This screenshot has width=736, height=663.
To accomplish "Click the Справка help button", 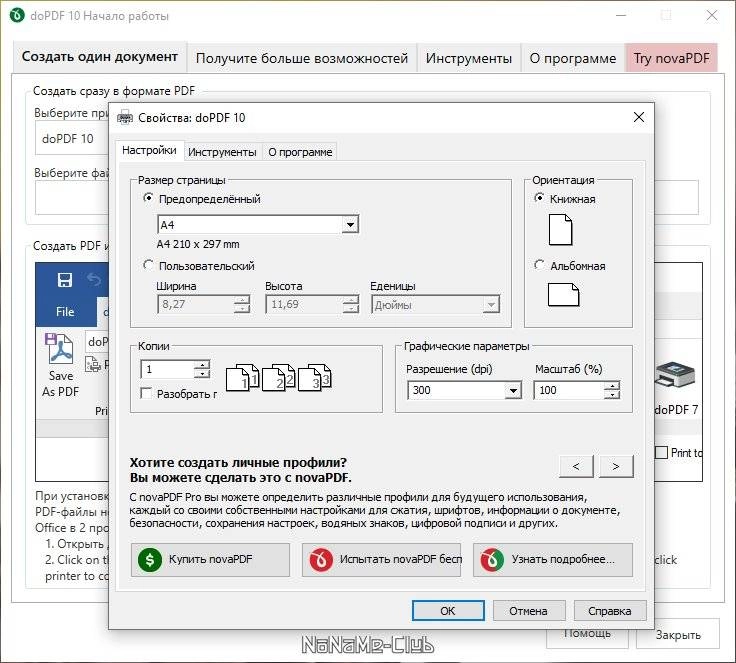I will click(x=610, y=610).
